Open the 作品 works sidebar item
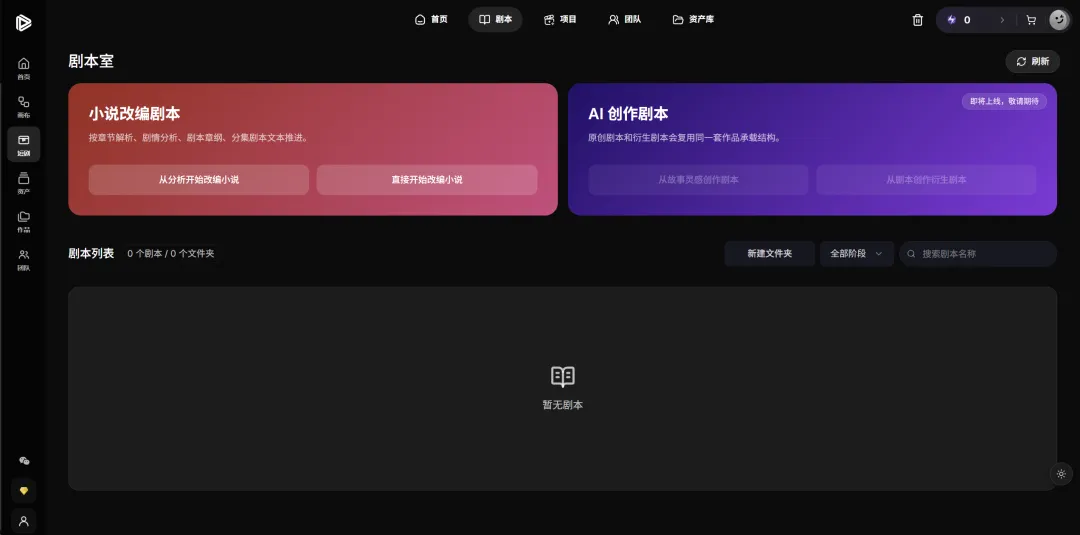 tap(23, 221)
